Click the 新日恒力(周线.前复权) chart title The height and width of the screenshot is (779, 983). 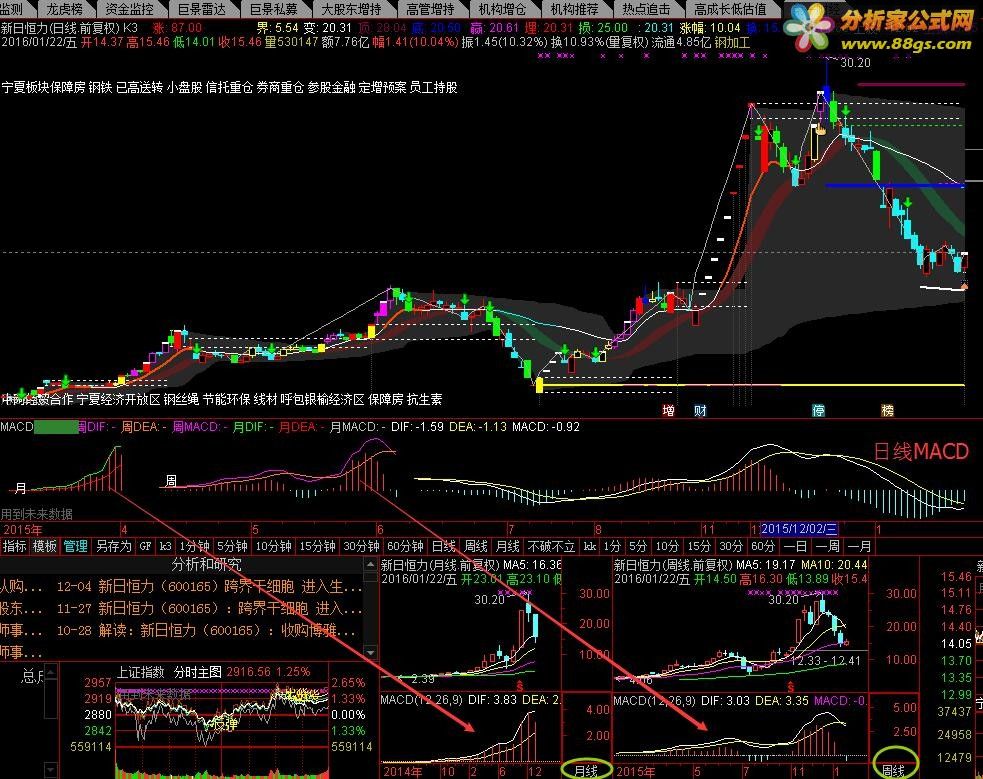(673, 565)
